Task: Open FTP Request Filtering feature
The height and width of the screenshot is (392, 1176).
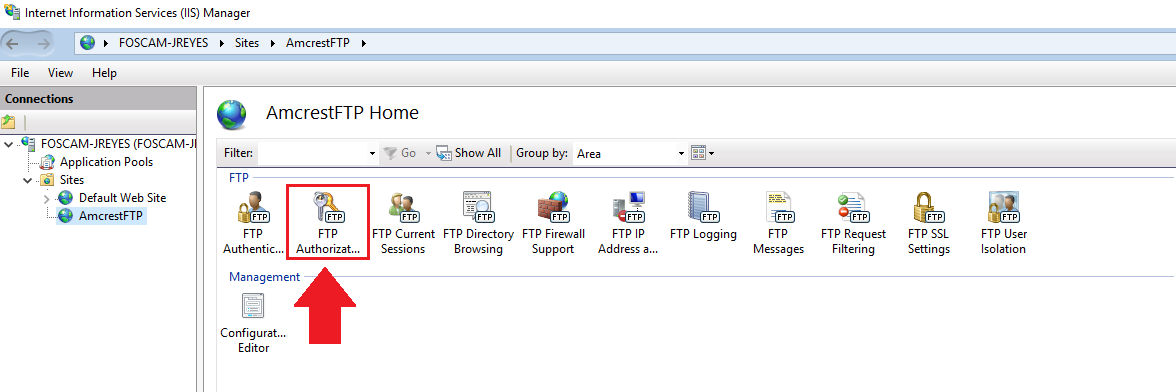Action: click(x=854, y=223)
